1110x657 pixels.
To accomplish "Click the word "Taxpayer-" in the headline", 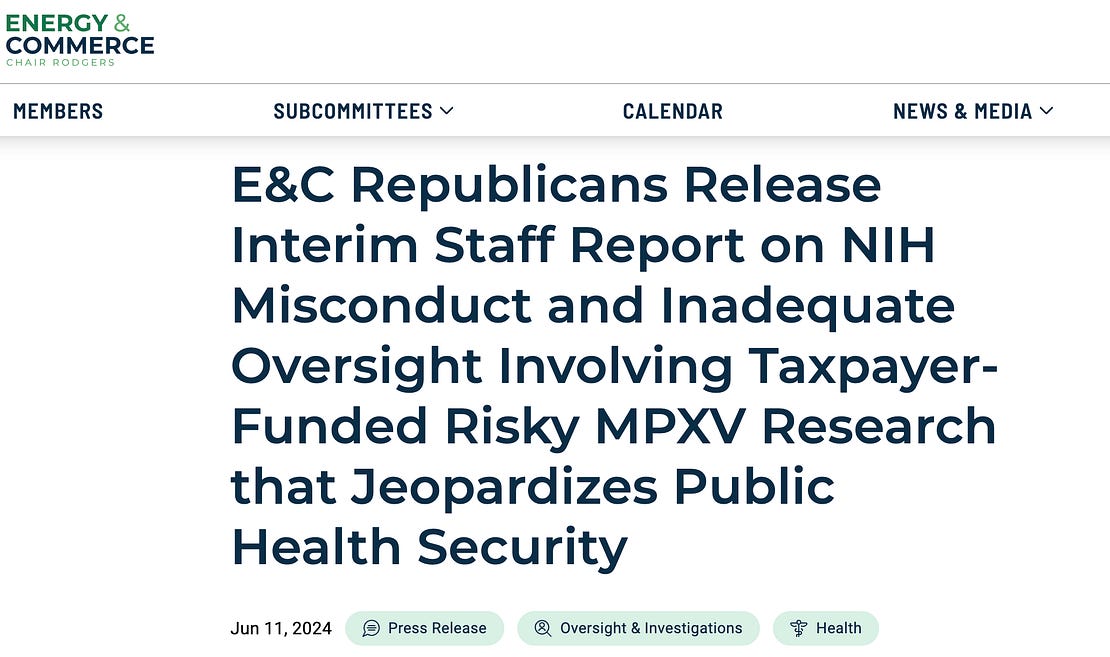I will click(x=874, y=367).
